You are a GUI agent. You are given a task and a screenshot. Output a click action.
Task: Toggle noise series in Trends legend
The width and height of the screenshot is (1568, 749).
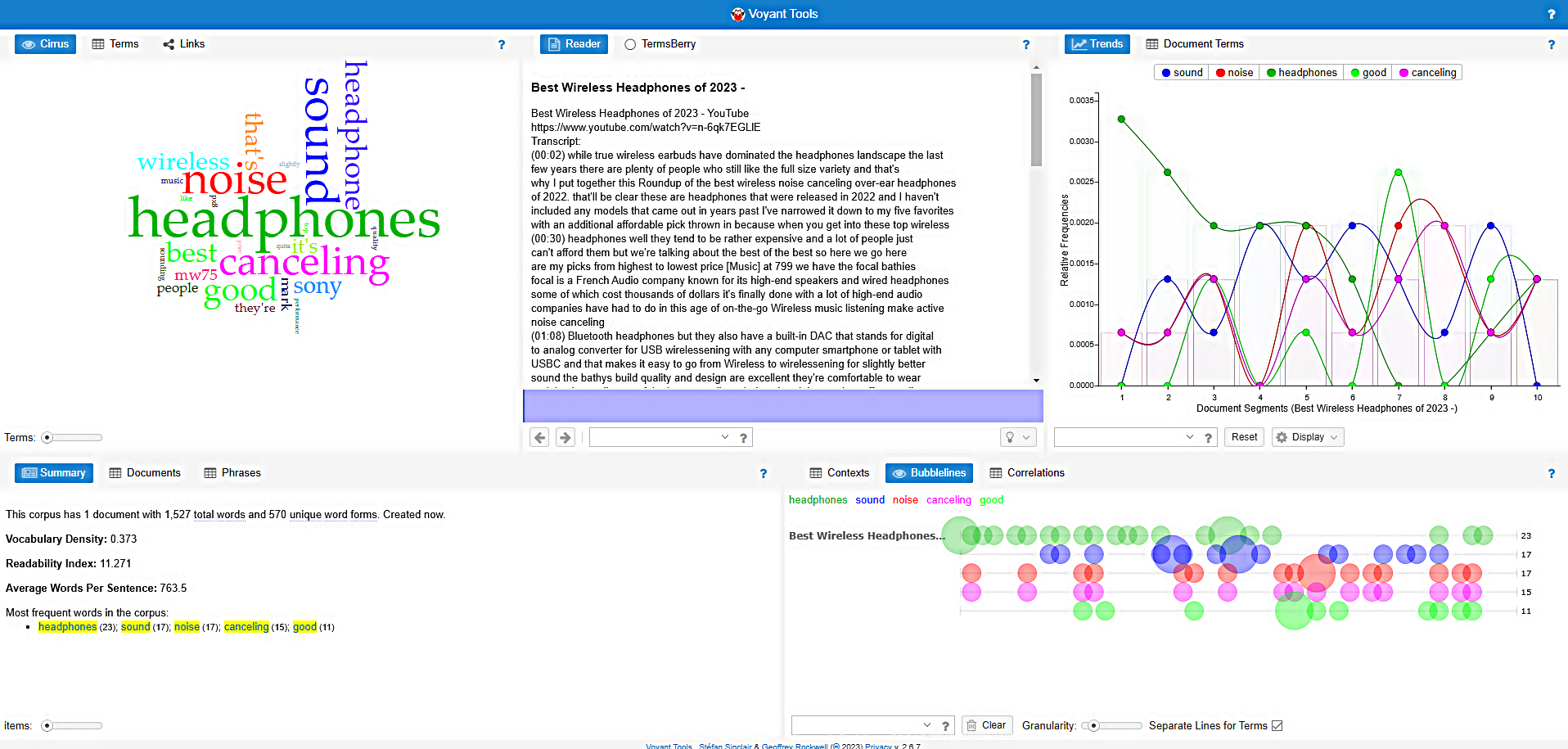1234,73
